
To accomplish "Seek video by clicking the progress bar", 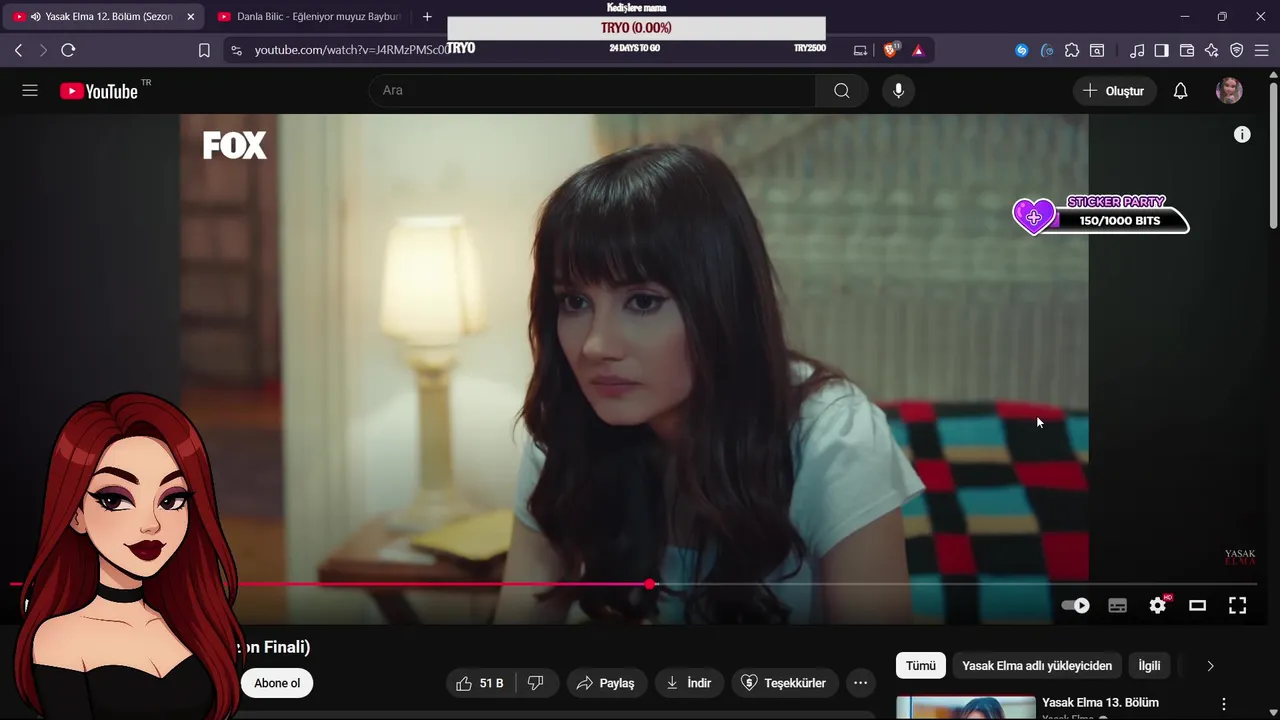I will (633, 584).
